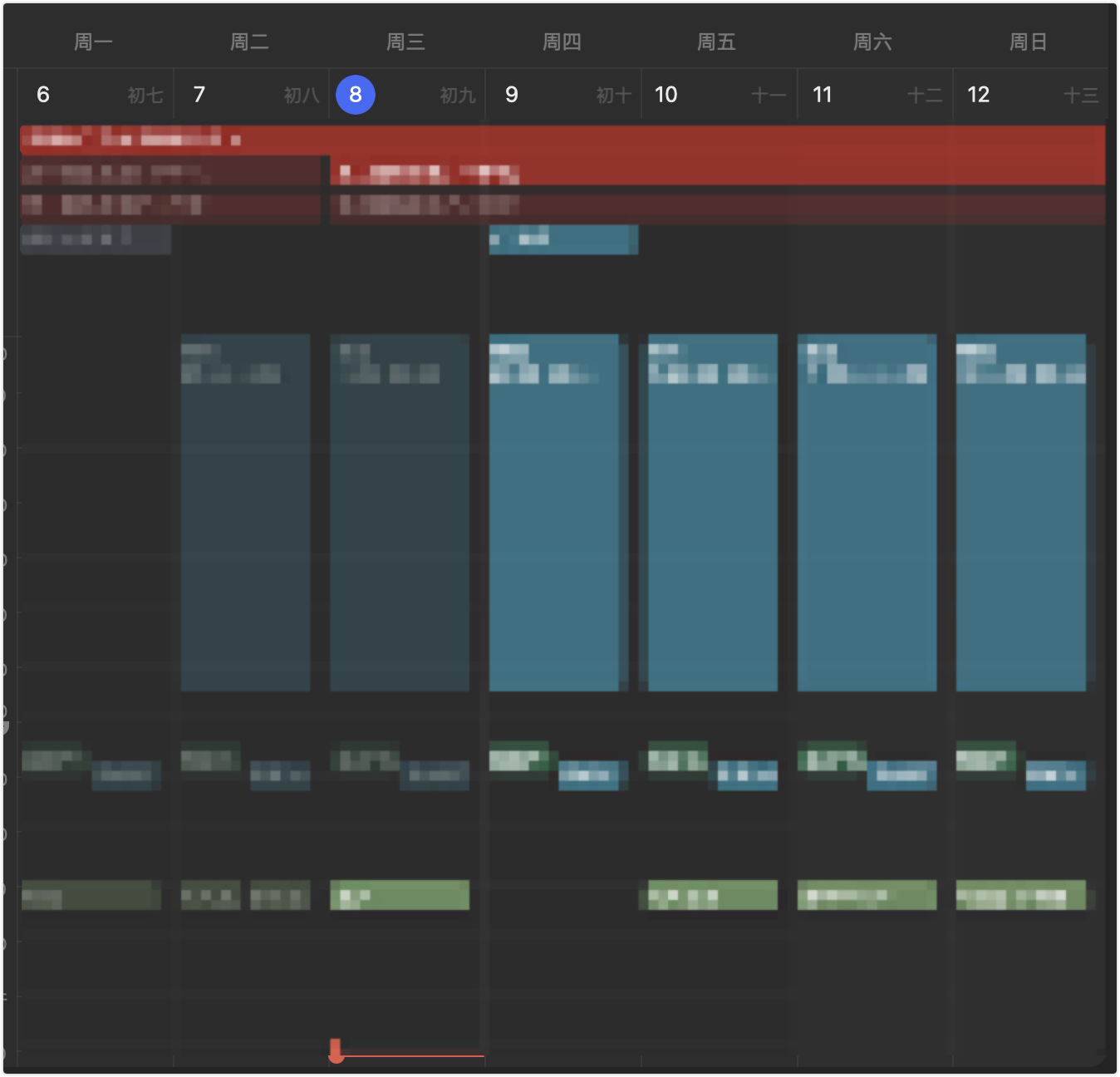Click today's highlighted date 8 circle
Image resolution: width=1120 pixels, height=1077 pixels.
(x=355, y=95)
